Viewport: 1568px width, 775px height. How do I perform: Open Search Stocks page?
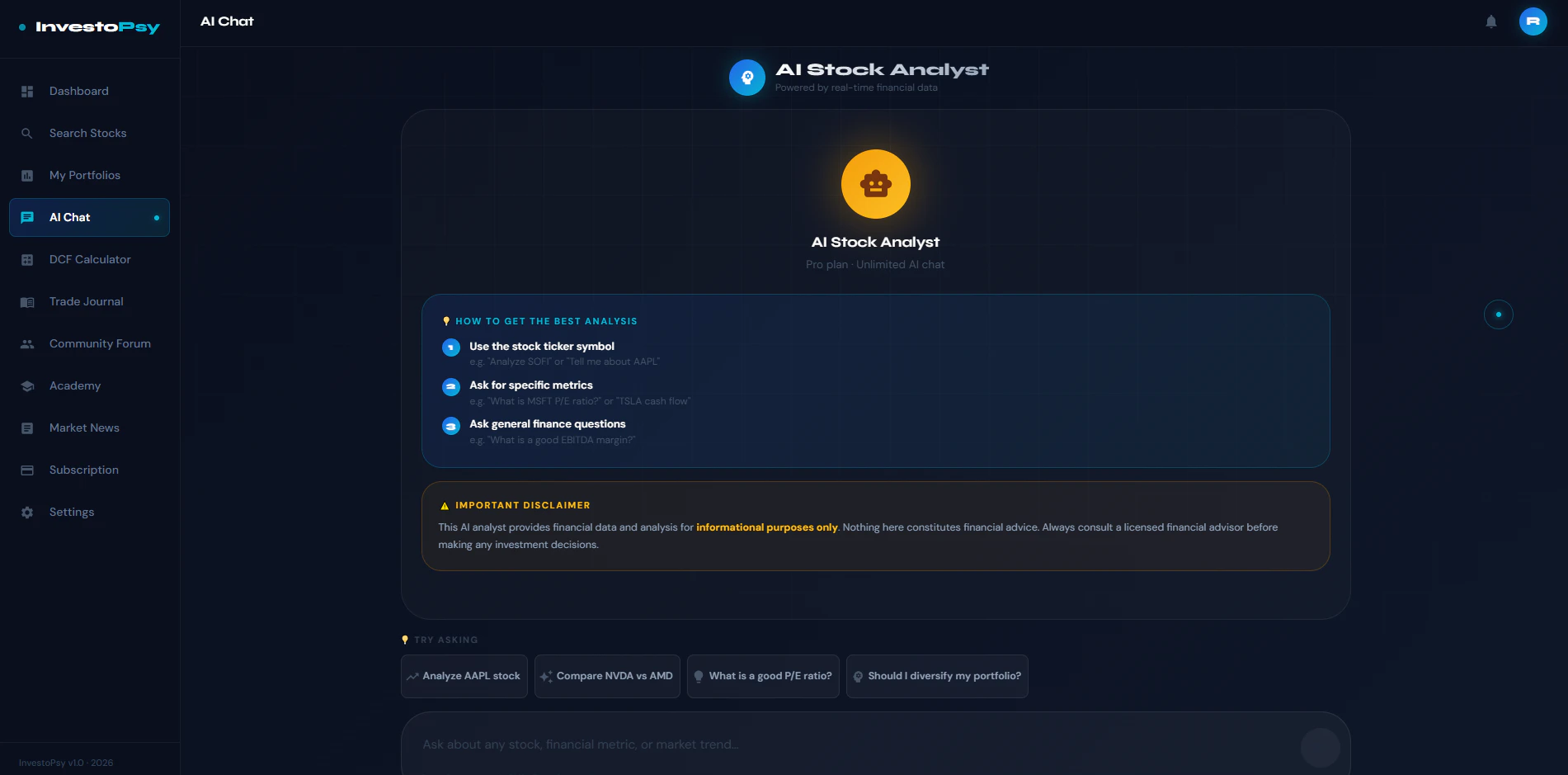[x=89, y=134]
